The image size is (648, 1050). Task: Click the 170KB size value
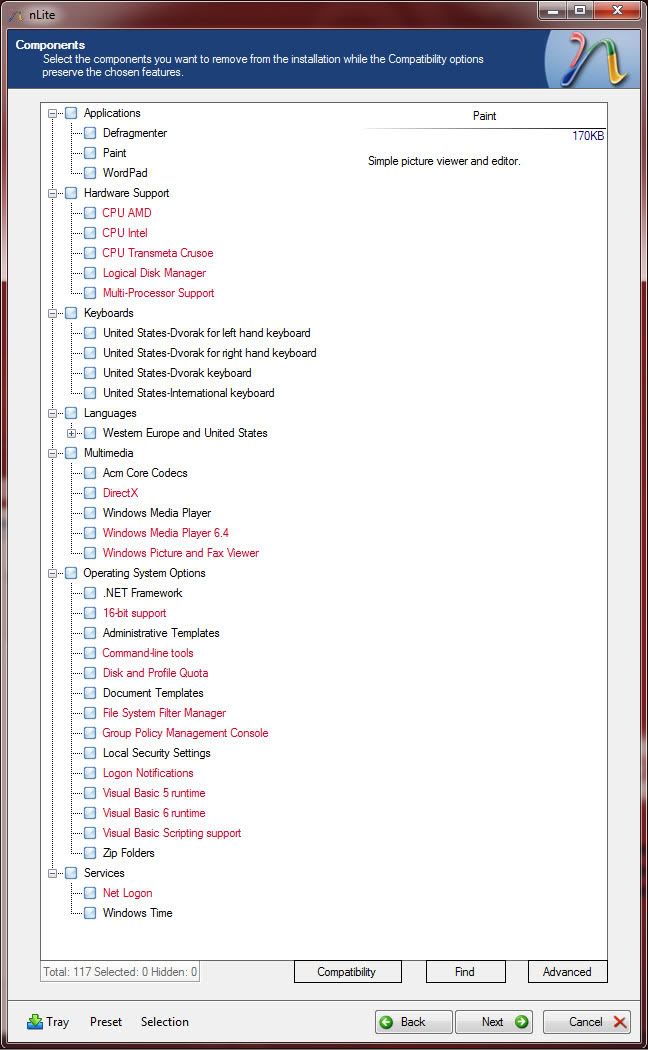588,136
